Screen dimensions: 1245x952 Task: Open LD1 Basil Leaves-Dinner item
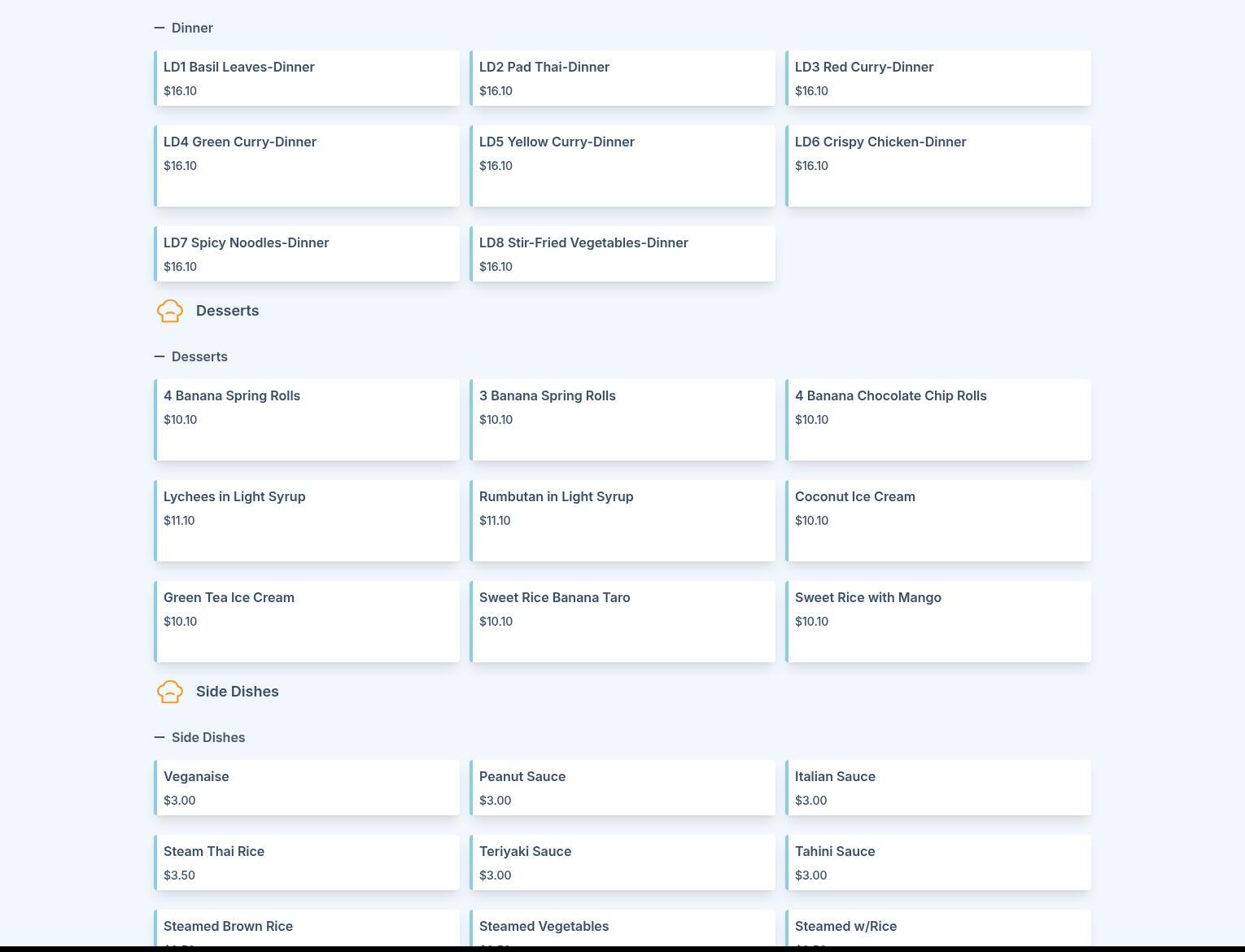307,78
